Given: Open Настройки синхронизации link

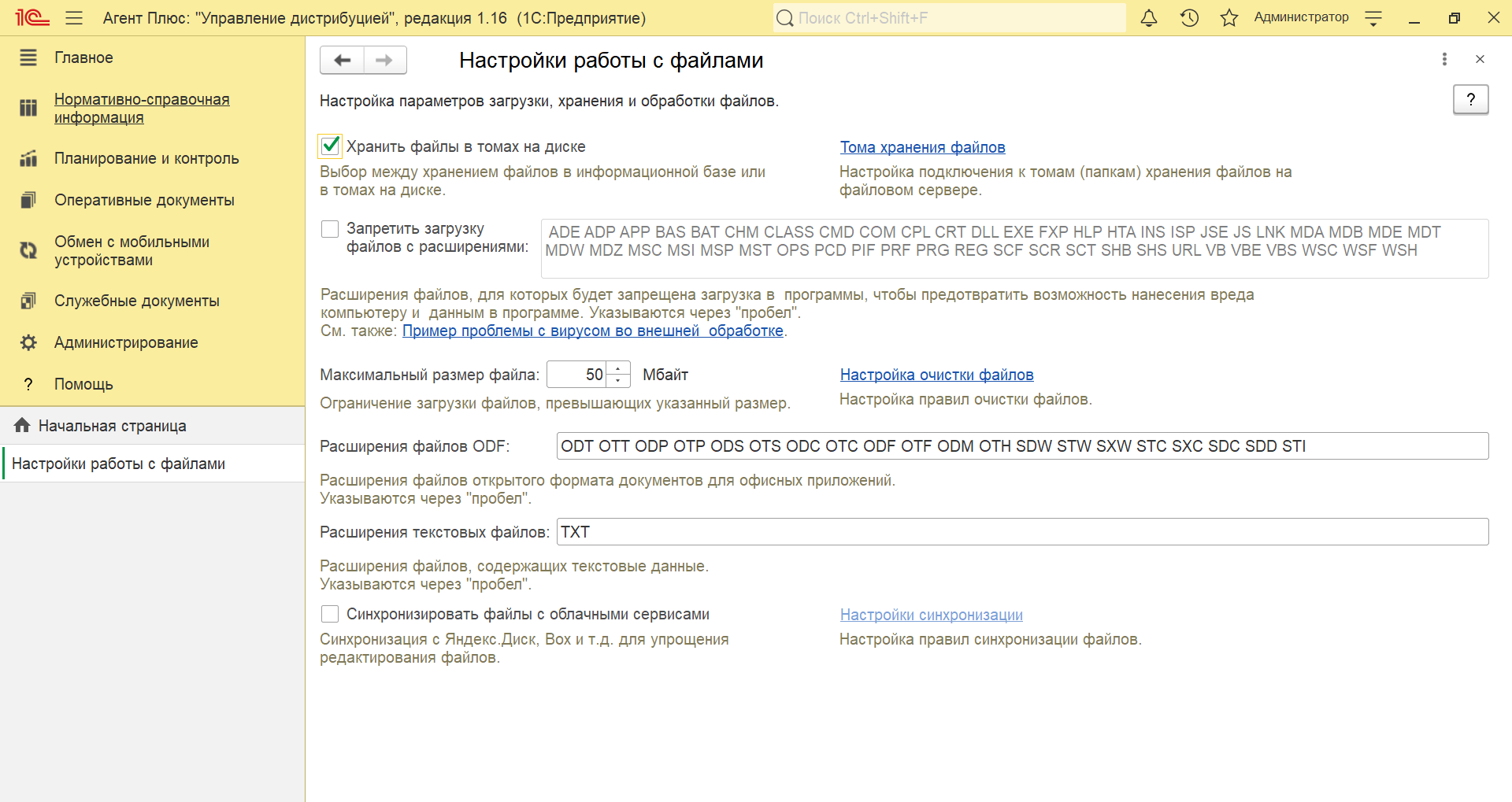Looking at the screenshot, I should 931,615.
